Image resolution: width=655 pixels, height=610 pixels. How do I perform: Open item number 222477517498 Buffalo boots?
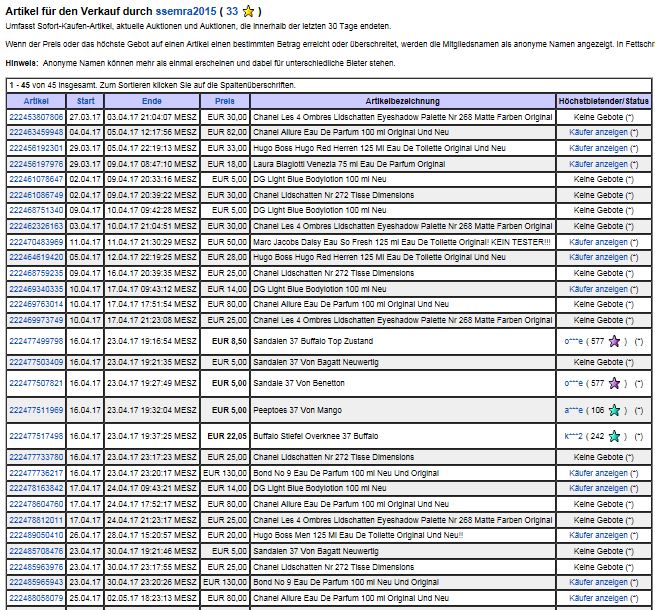tap(36, 436)
